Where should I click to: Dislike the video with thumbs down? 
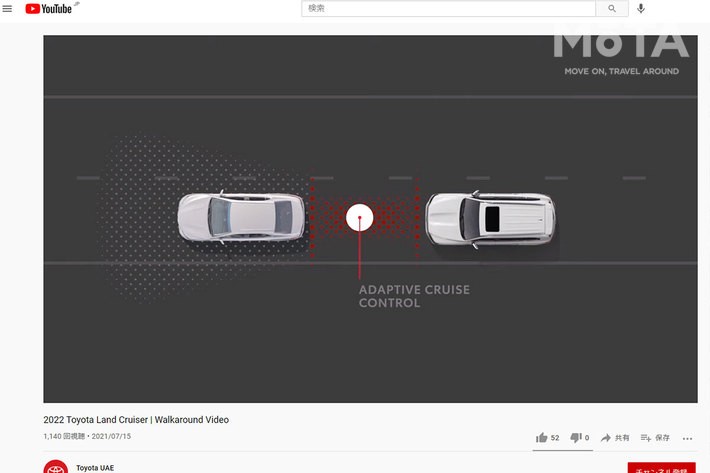point(576,438)
